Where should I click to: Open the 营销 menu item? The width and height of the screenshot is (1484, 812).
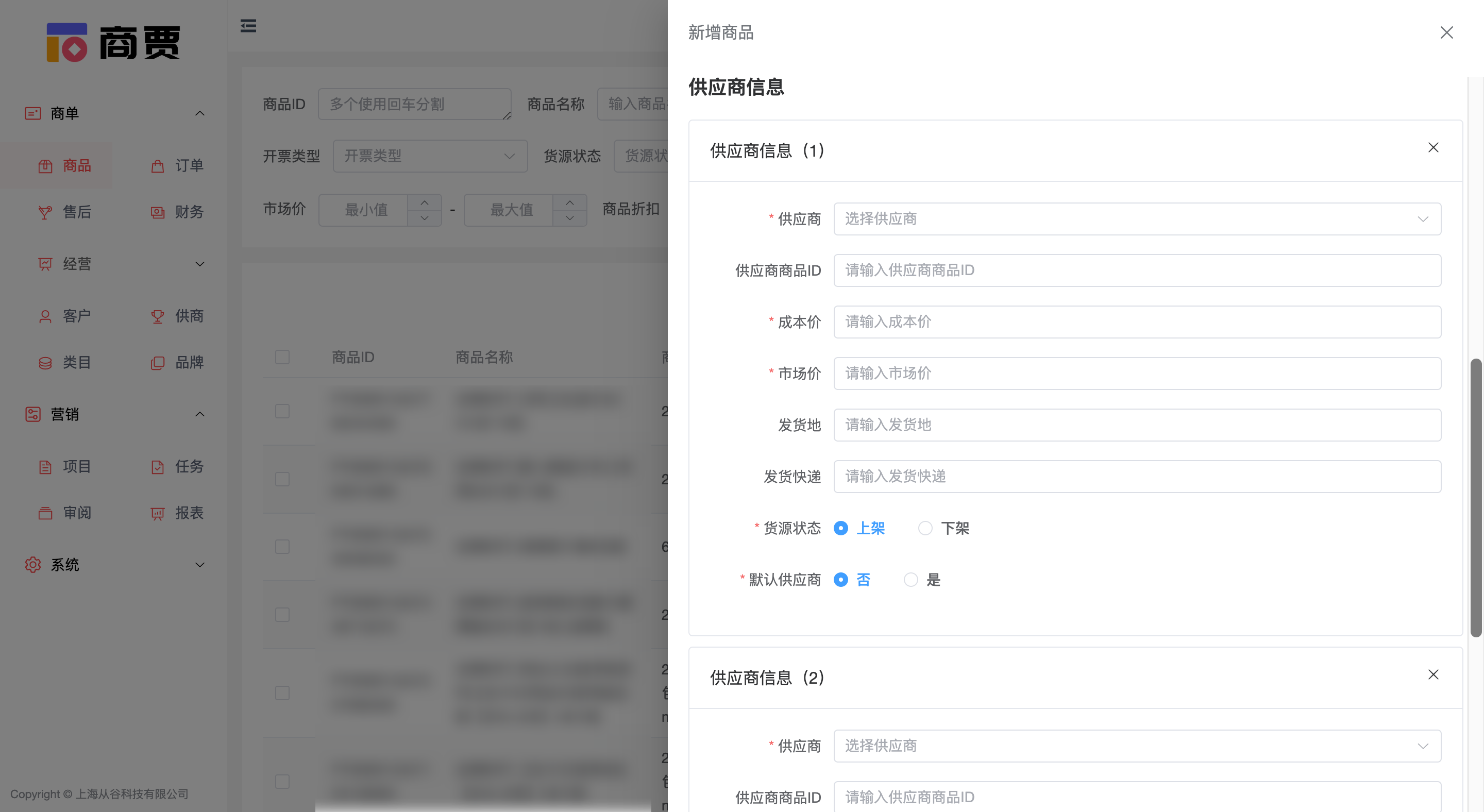65,414
